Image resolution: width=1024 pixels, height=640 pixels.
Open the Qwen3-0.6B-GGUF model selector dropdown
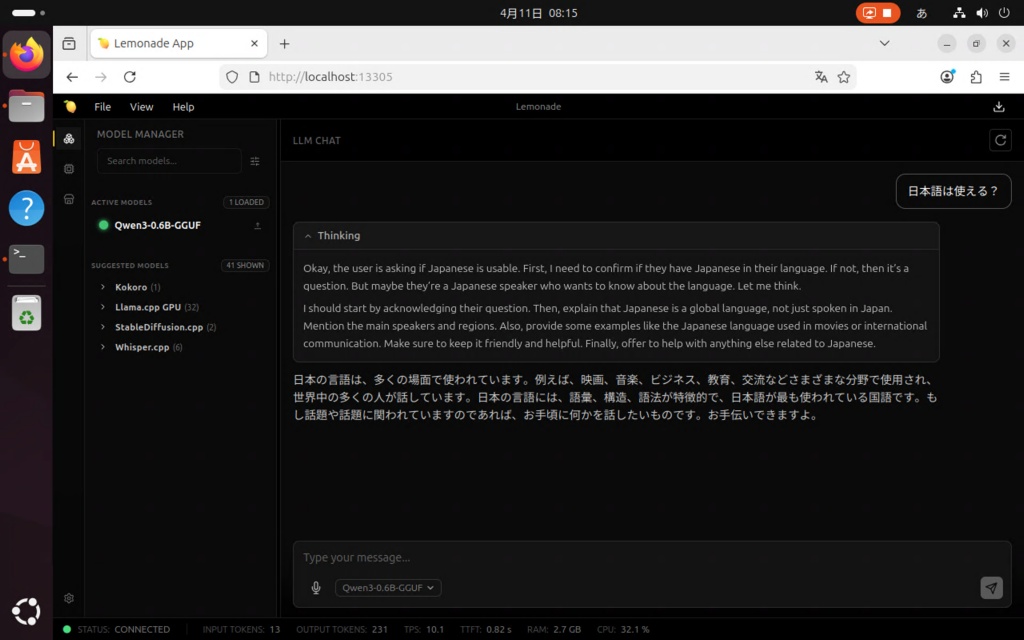(x=388, y=588)
